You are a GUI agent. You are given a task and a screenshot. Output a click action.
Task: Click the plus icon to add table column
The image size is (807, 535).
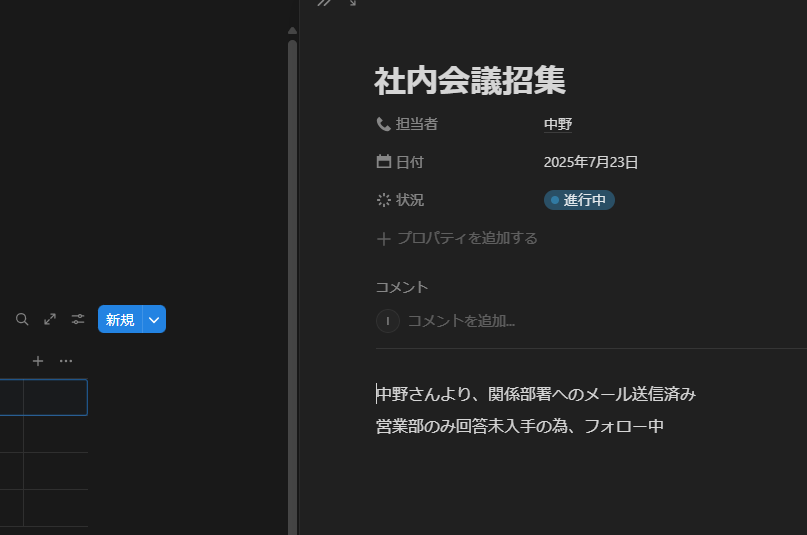click(x=38, y=361)
